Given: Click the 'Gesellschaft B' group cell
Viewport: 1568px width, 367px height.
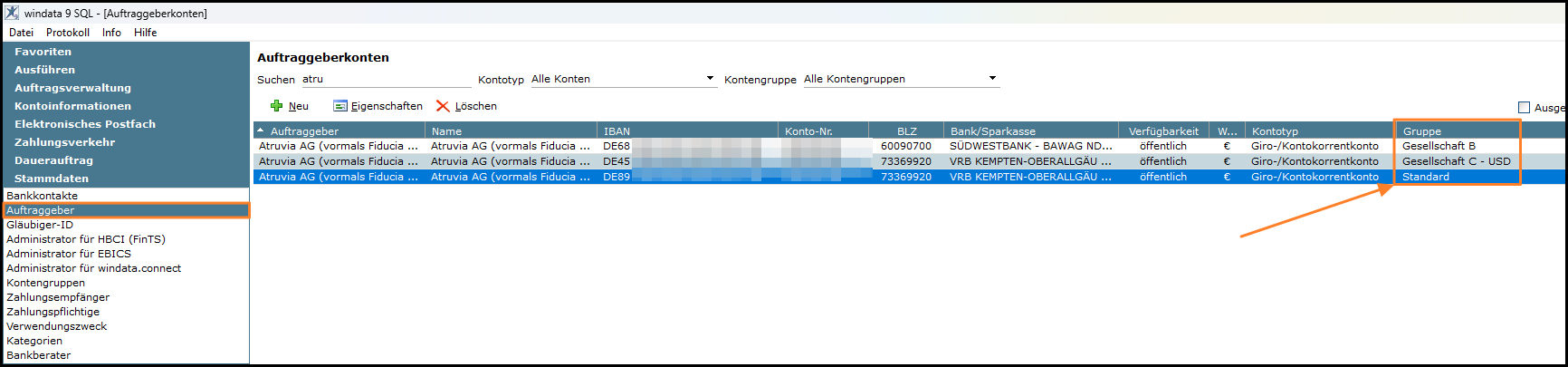Looking at the screenshot, I should pos(1439,146).
